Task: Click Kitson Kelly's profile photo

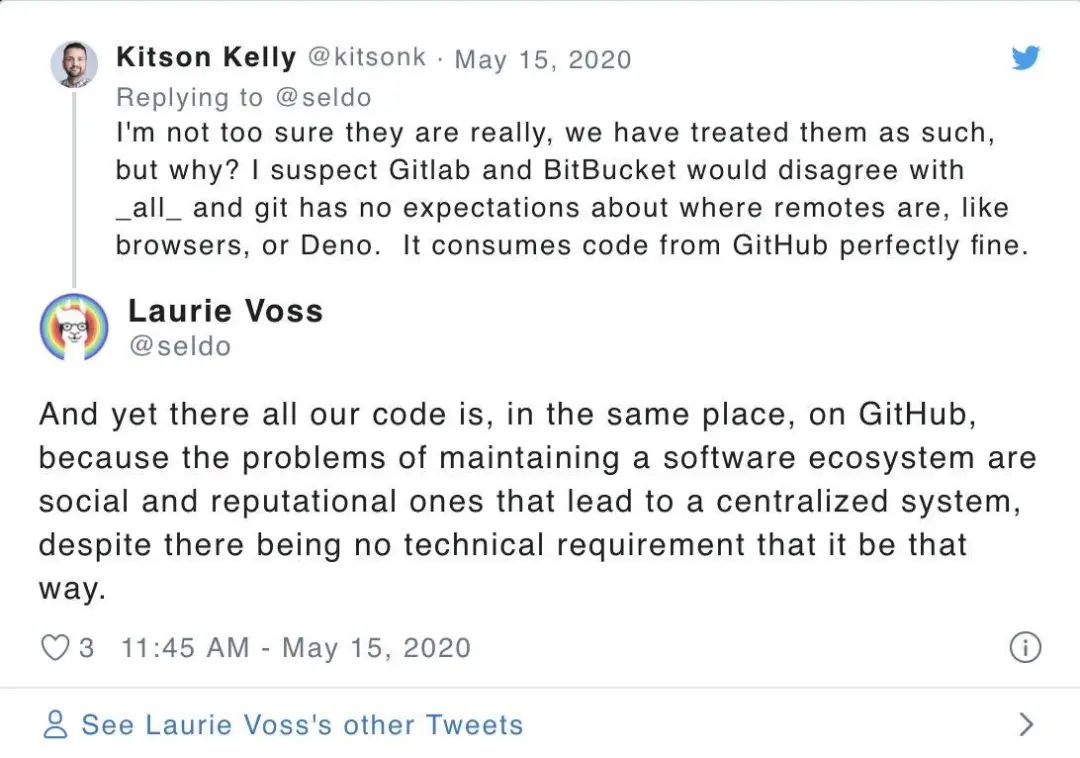Action: pyautogui.click(x=74, y=64)
